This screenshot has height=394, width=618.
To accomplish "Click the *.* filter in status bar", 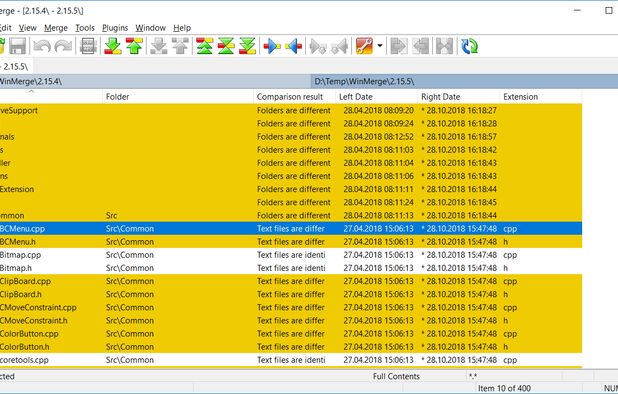I will pos(473,376).
